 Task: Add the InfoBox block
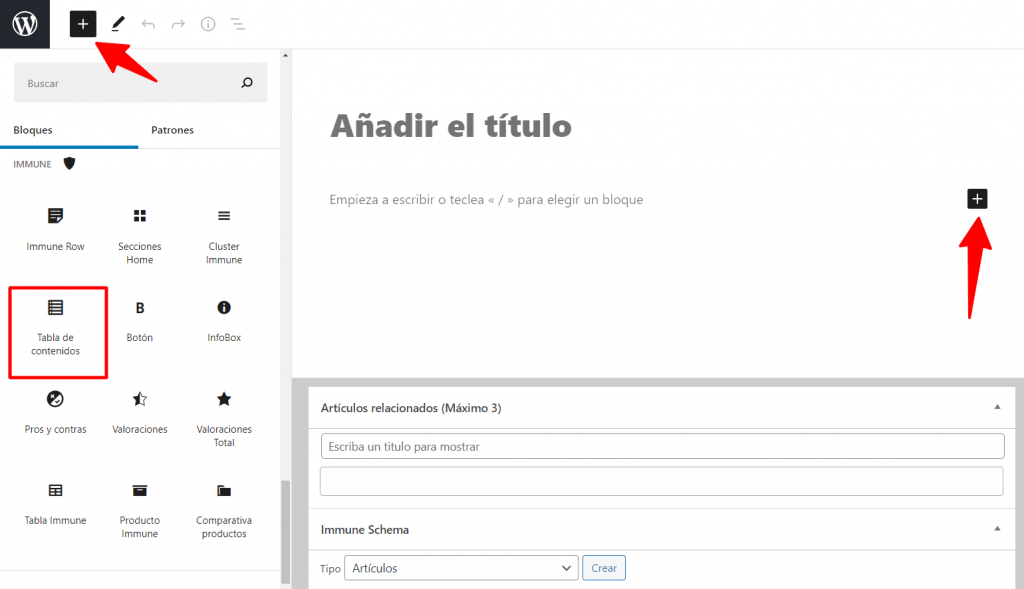224,320
